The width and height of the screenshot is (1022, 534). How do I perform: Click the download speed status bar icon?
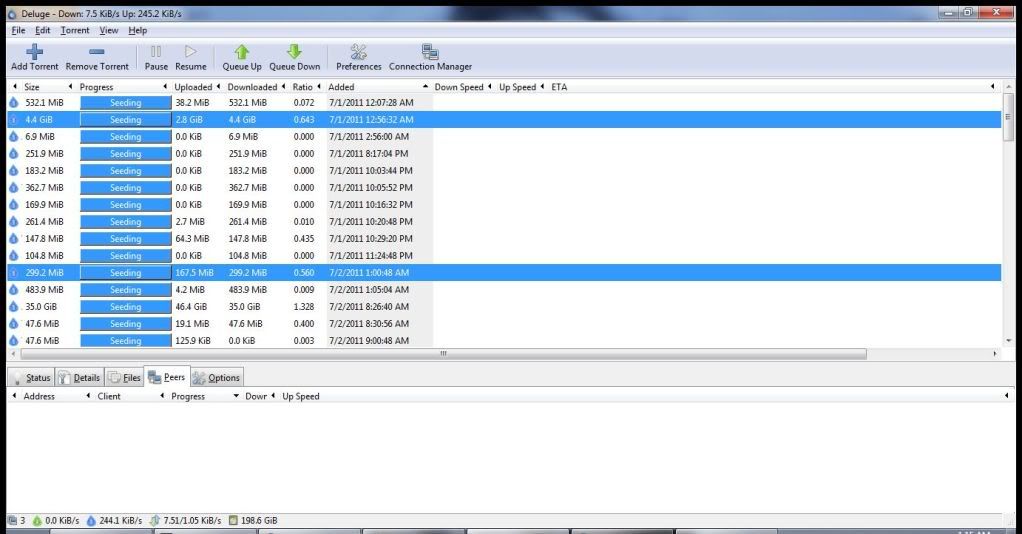pyautogui.click(x=37, y=520)
